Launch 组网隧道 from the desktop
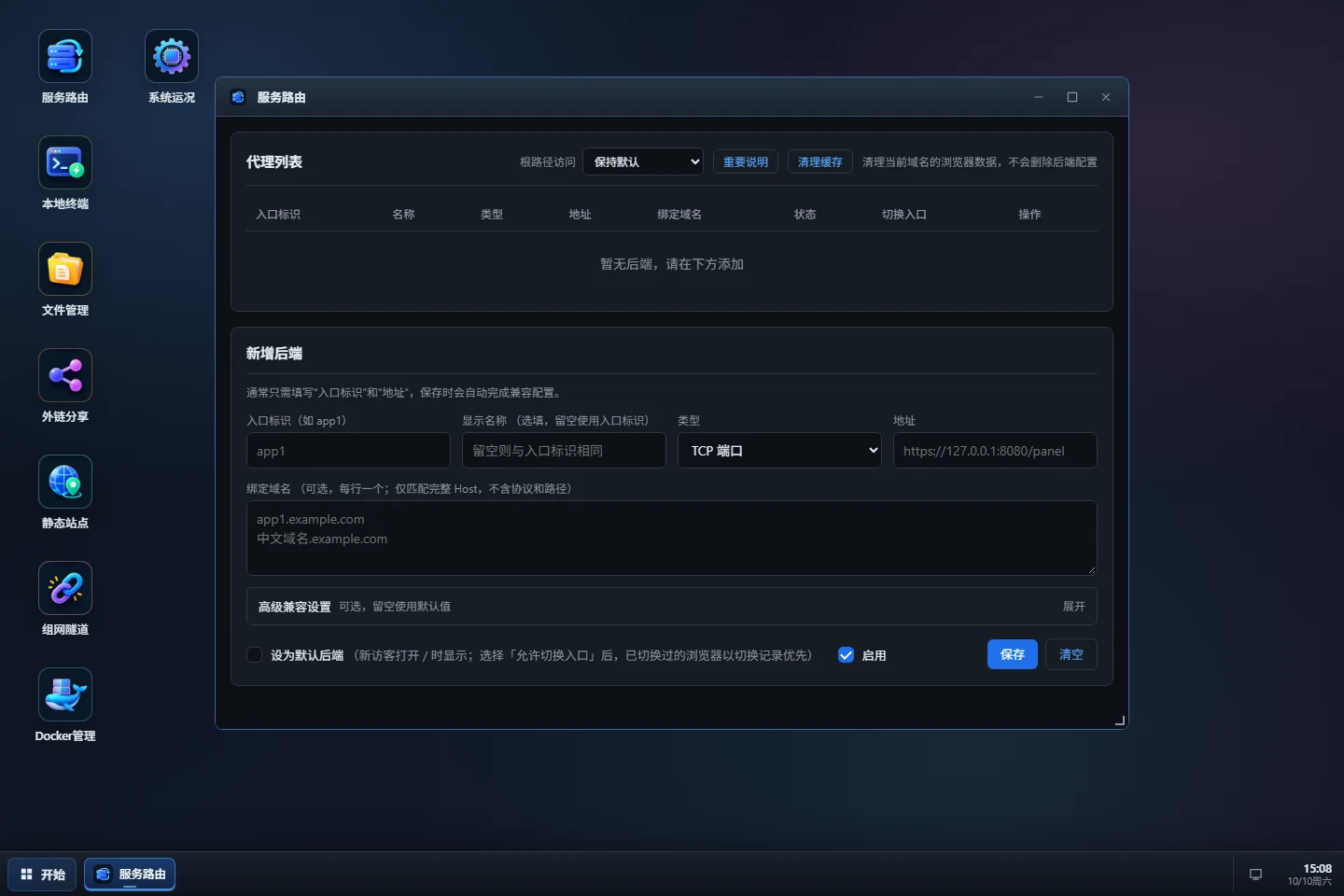 click(x=65, y=598)
